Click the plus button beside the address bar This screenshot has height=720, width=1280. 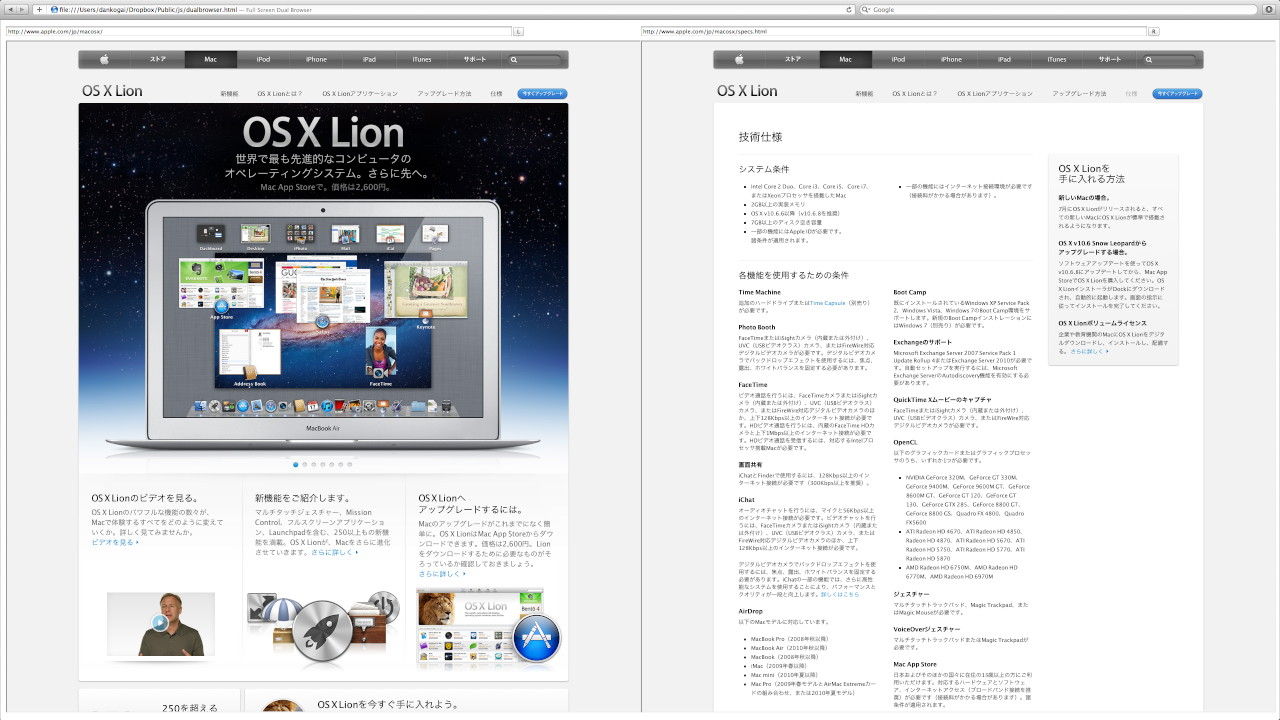tap(38, 9)
